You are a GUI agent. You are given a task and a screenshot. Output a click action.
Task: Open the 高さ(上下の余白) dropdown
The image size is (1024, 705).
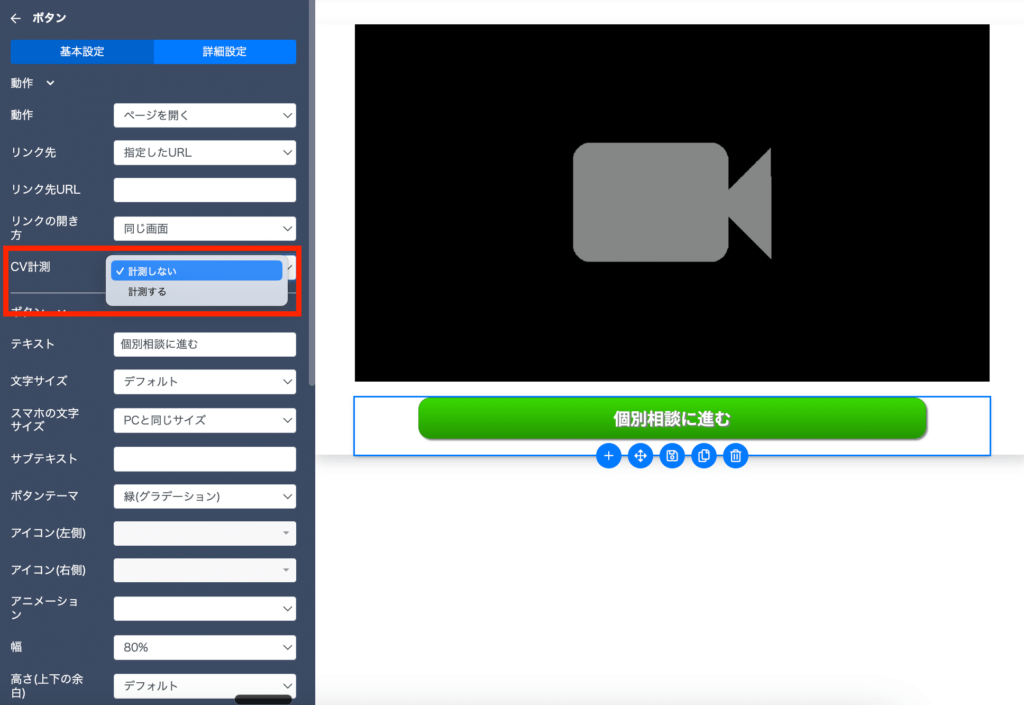(x=204, y=686)
